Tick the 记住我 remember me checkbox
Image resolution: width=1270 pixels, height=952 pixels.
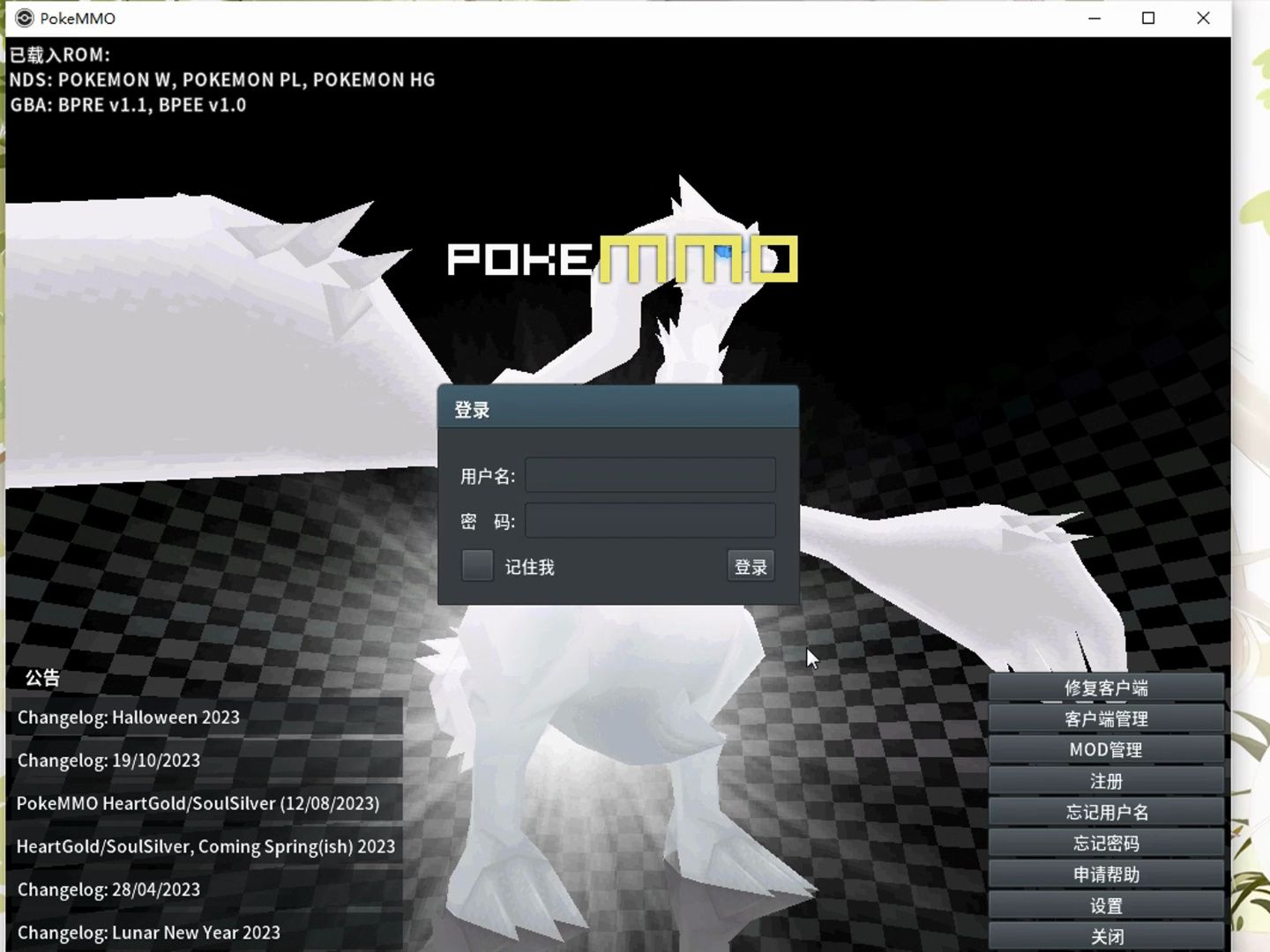coord(477,566)
